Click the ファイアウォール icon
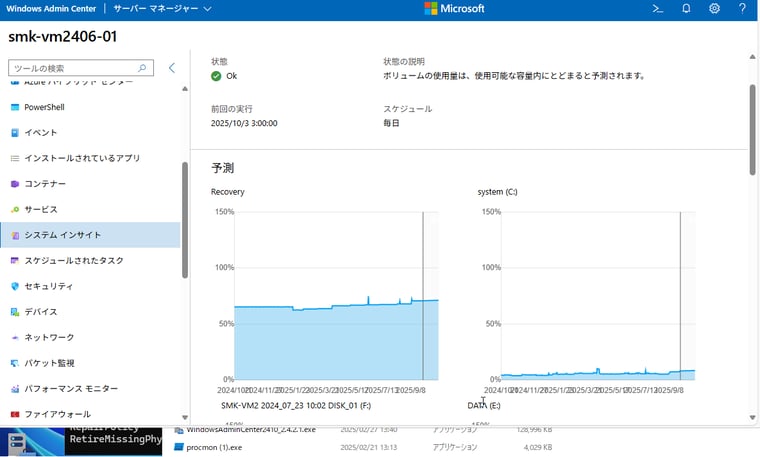 tap(15, 414)
